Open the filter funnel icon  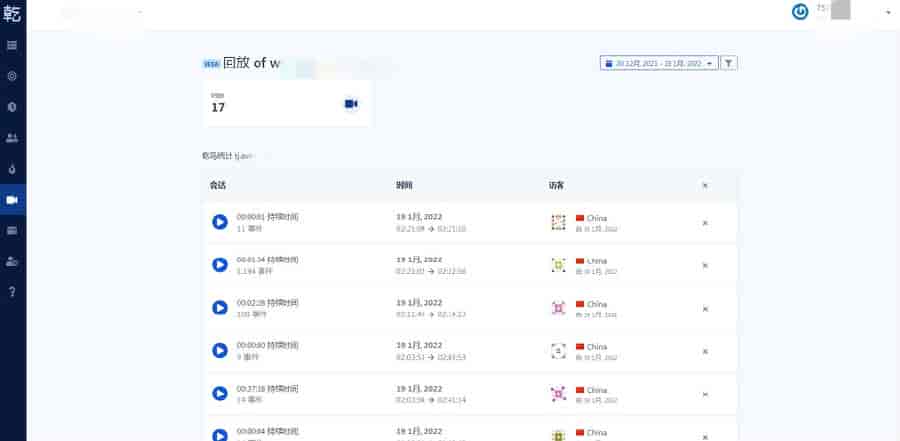[x=729, y=63]
